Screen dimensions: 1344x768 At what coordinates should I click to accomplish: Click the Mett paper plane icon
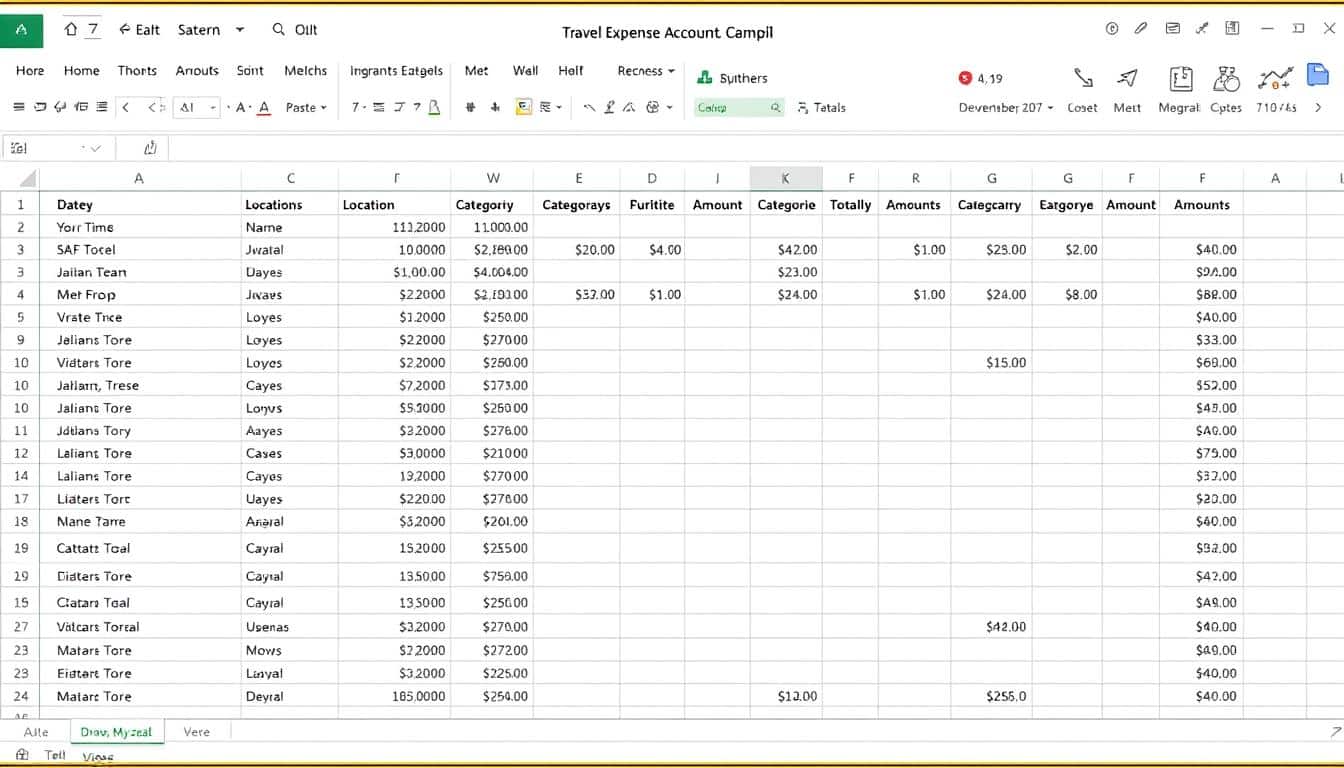(1127, 78)
